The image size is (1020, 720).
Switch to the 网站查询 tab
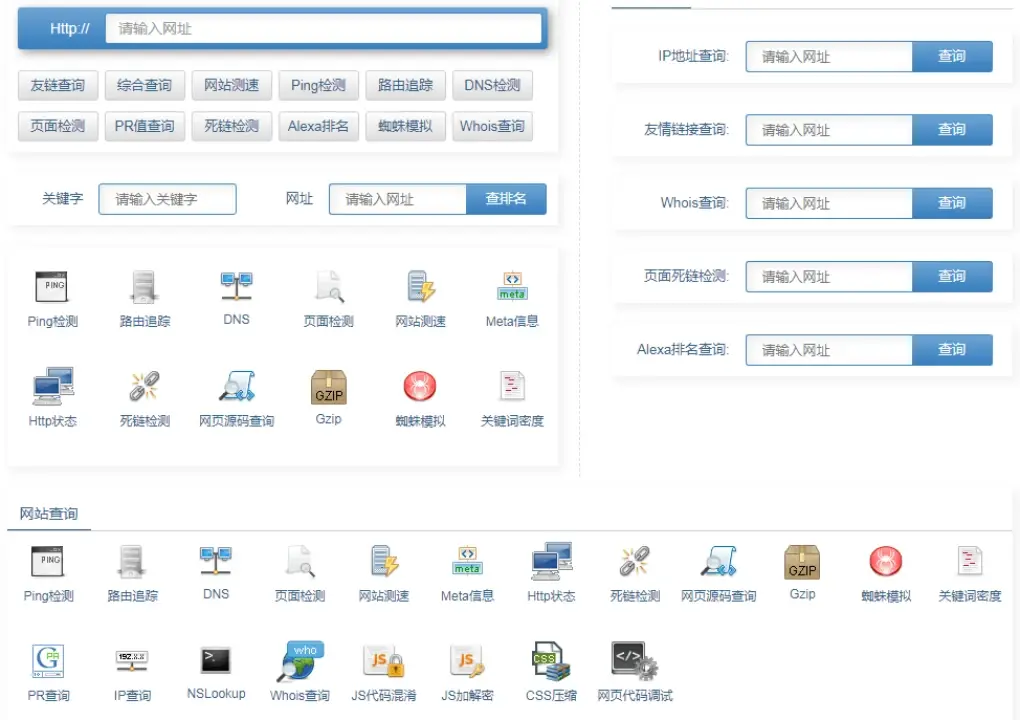pos(49,514)
